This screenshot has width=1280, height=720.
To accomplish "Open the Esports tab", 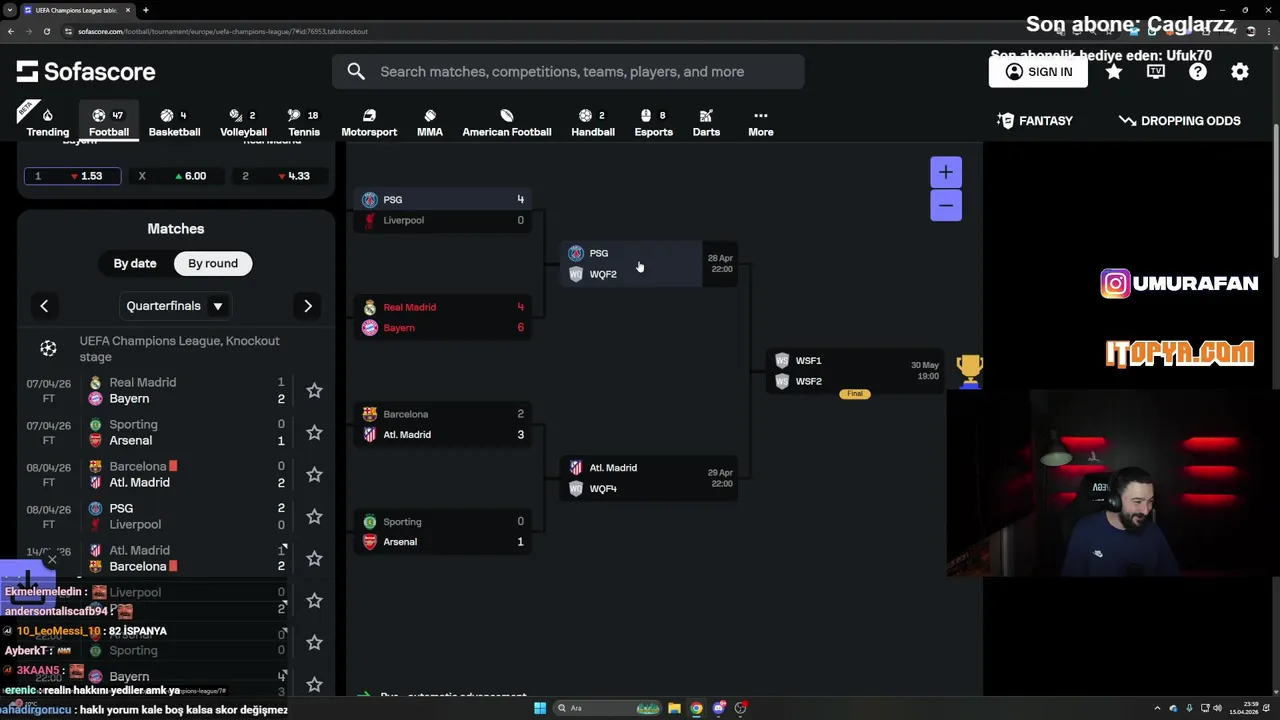I will (x=654, y=122).
